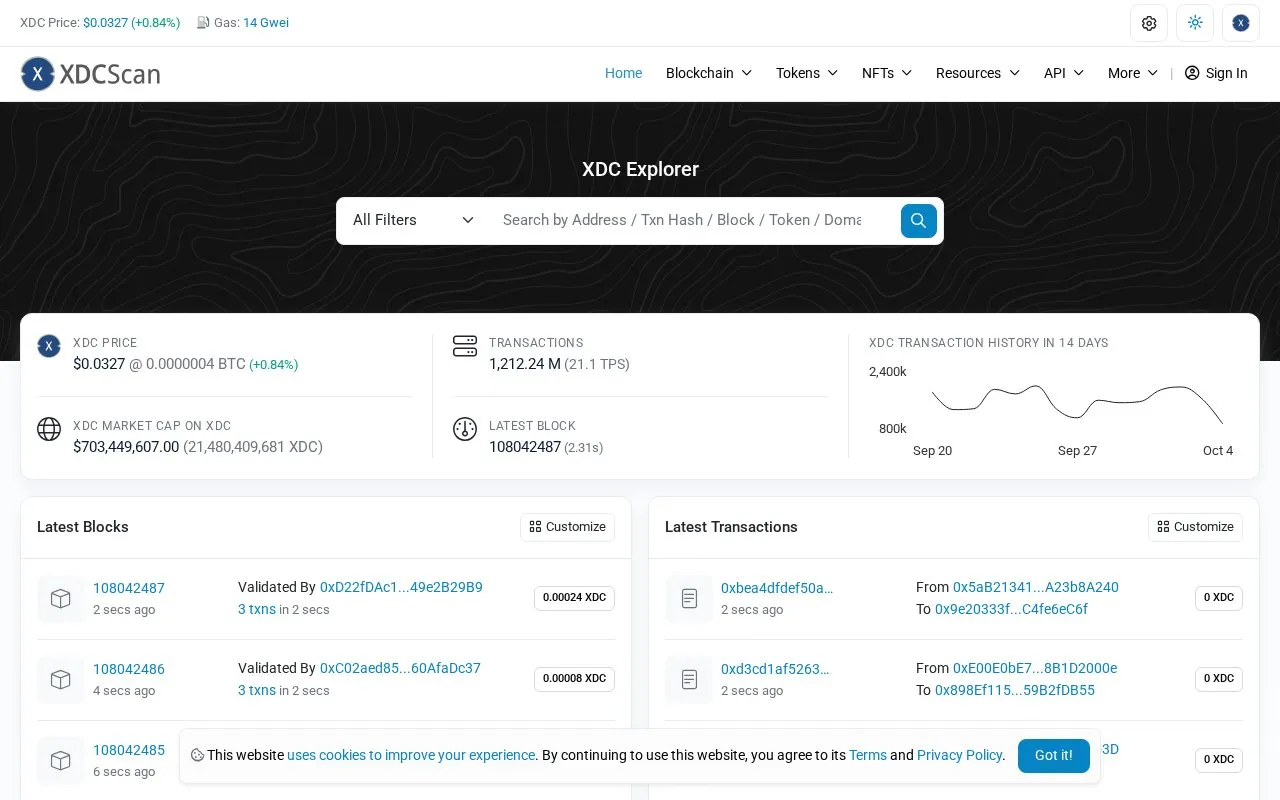The image size is (1280, 800).
Task: Click Sign In
Action: click(x=1216, y=73)
